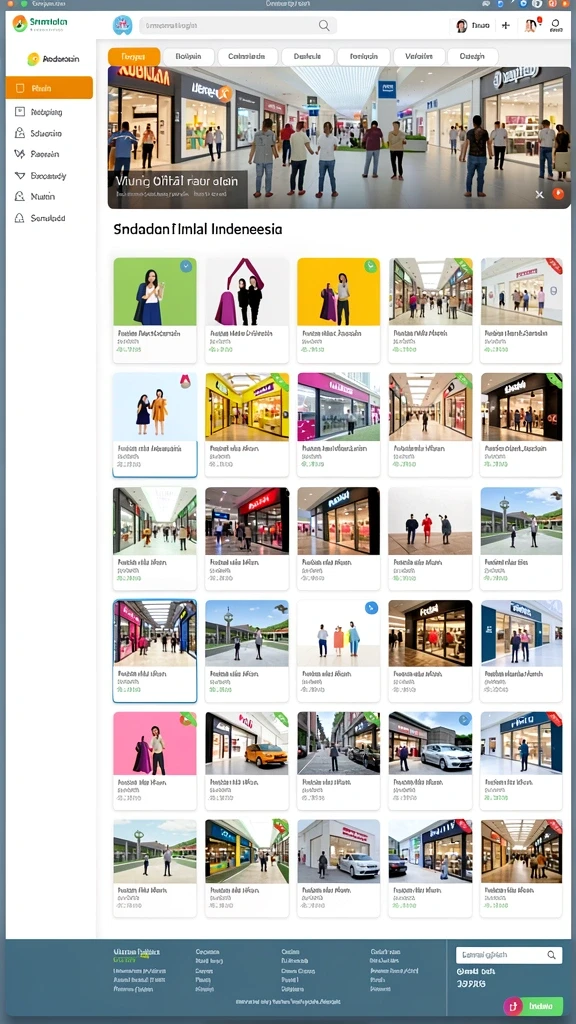Click the scissors-like icon in the sidebar
This screenshot has height=1024, width=576.
19,154
